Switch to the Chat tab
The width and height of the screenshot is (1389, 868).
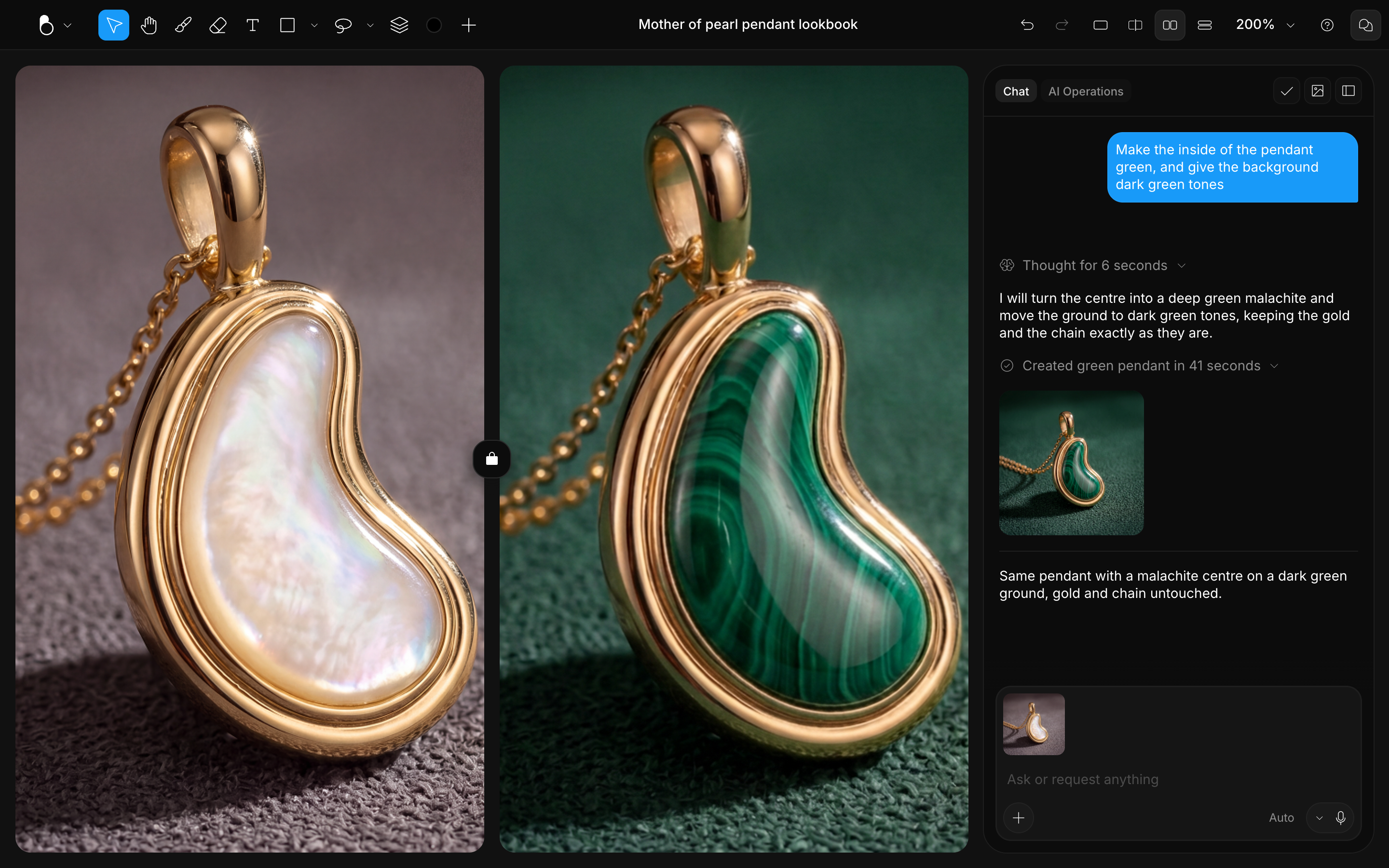click(1016, 91)
